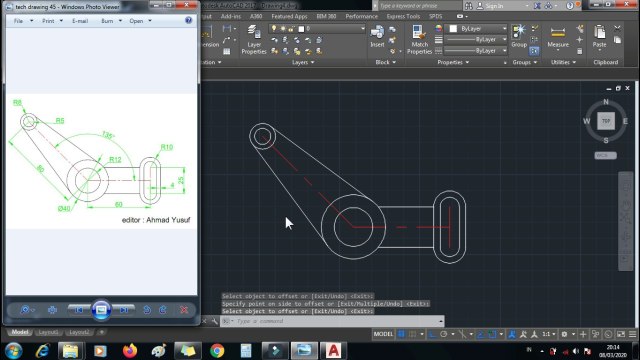
Task: Open command line customize wrench icon
Action: [x=214, y=321]
